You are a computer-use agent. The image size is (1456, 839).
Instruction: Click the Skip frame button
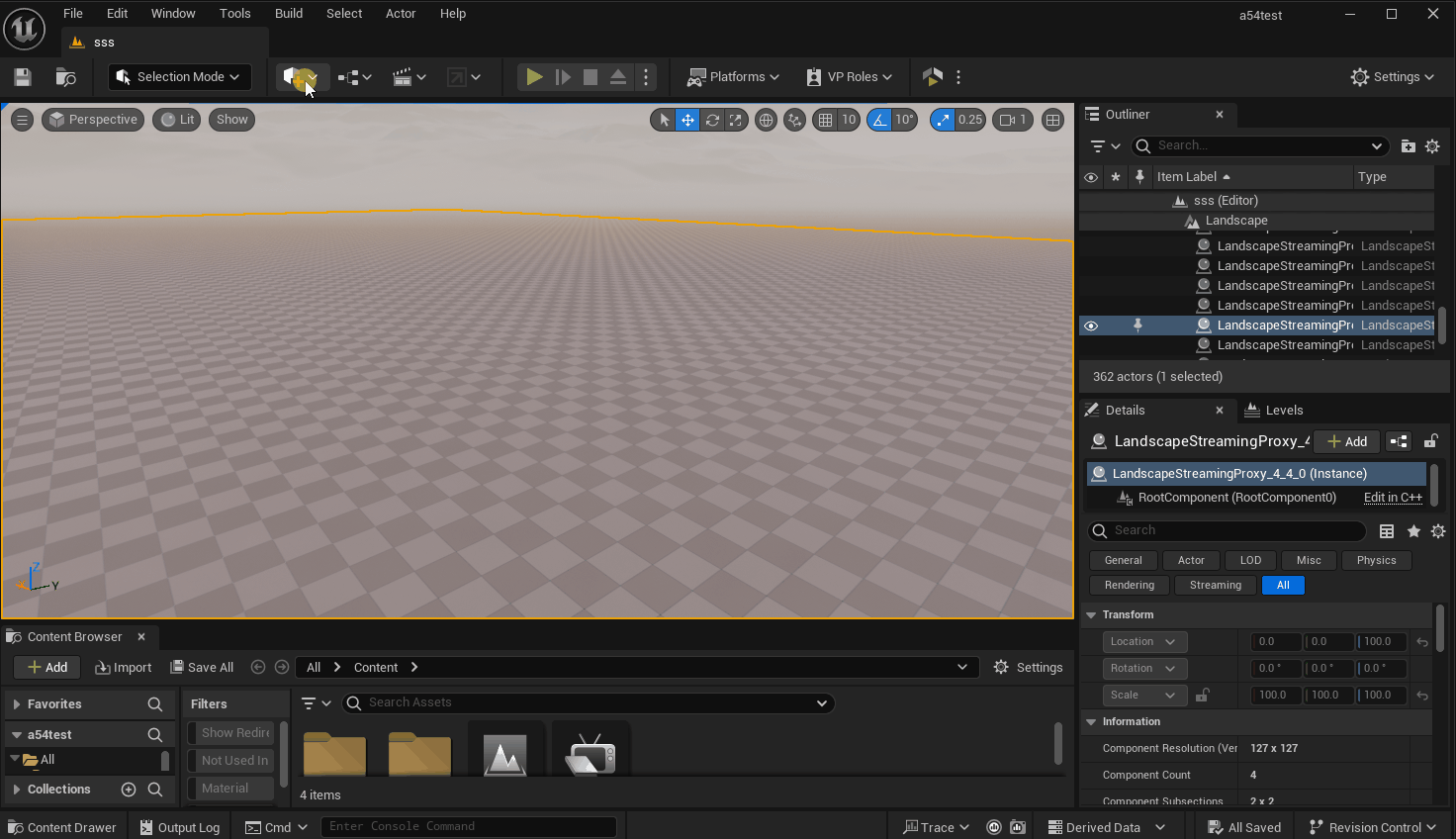pos(563,77)
